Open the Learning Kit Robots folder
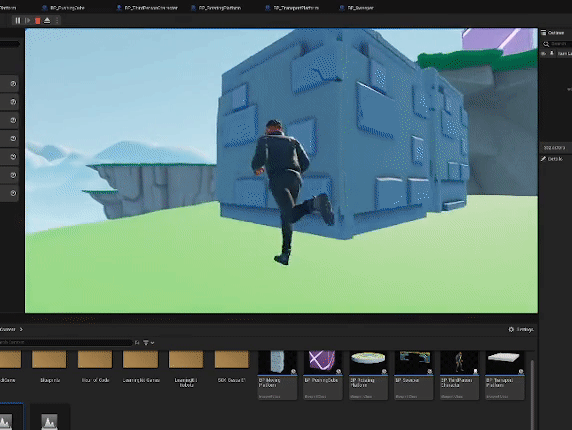The height and width of the screenshot is (430, 572). [186, 368]
